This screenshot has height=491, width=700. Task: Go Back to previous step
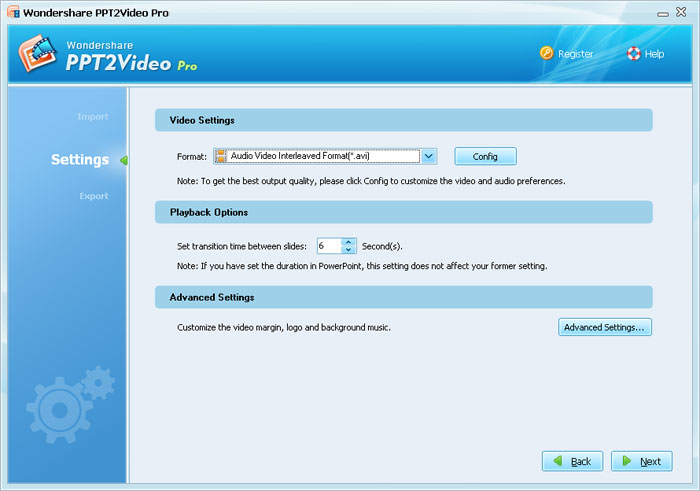pos(573,461)
